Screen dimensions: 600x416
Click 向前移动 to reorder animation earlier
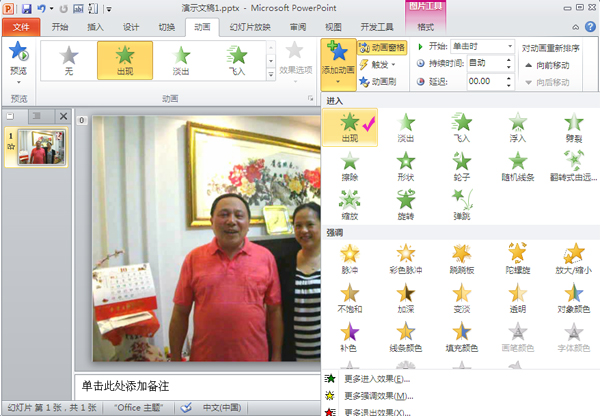point(547,65)
